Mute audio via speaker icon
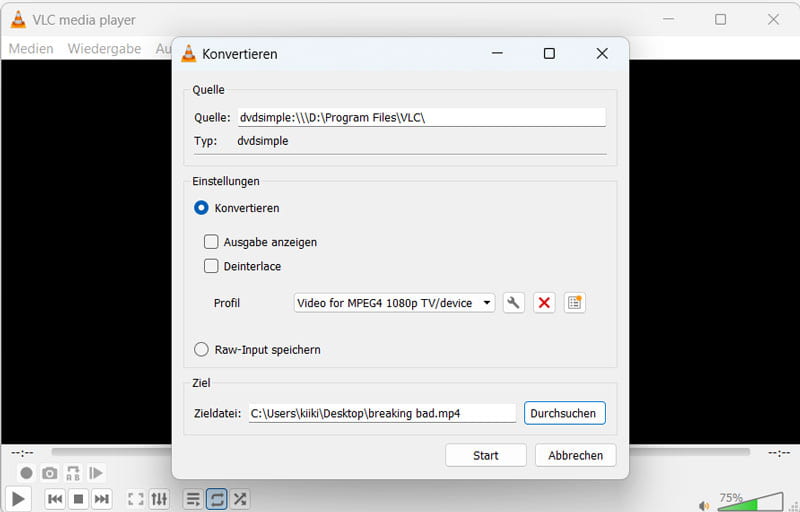800x512 pixels. click(704, 505)
